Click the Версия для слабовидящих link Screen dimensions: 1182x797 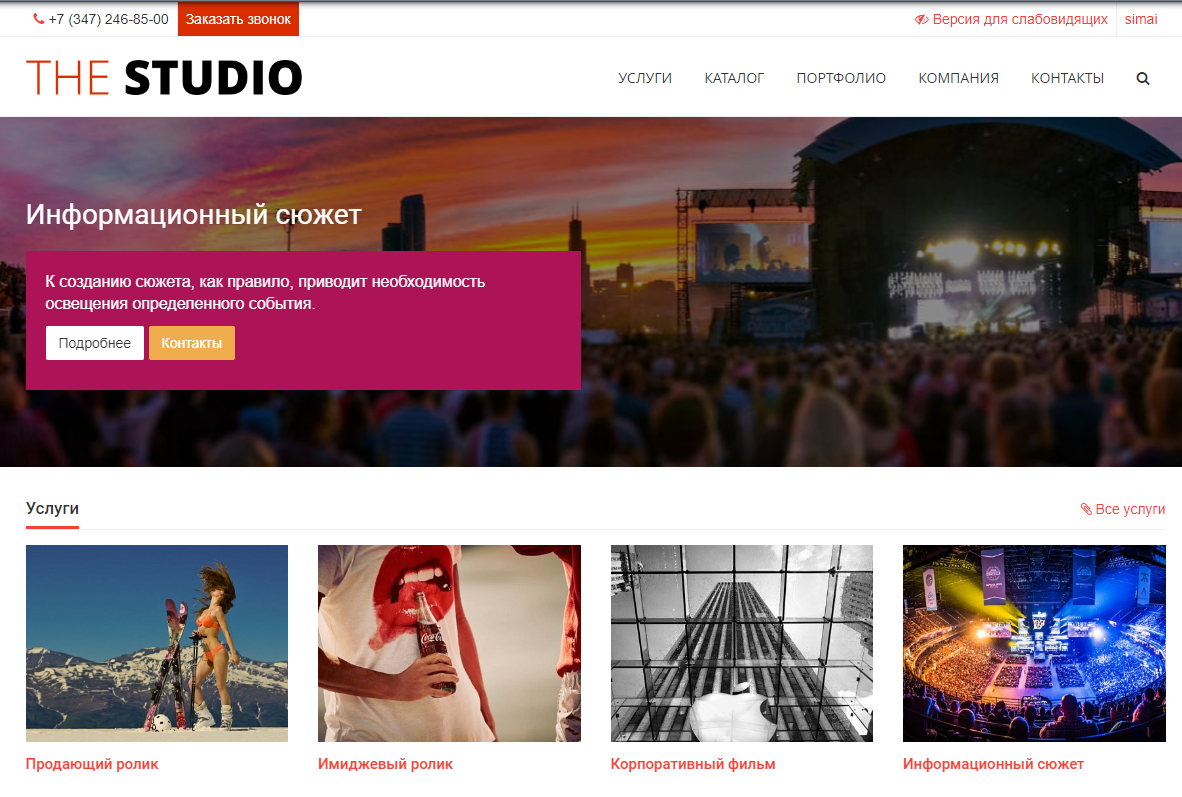point(1020,20)
